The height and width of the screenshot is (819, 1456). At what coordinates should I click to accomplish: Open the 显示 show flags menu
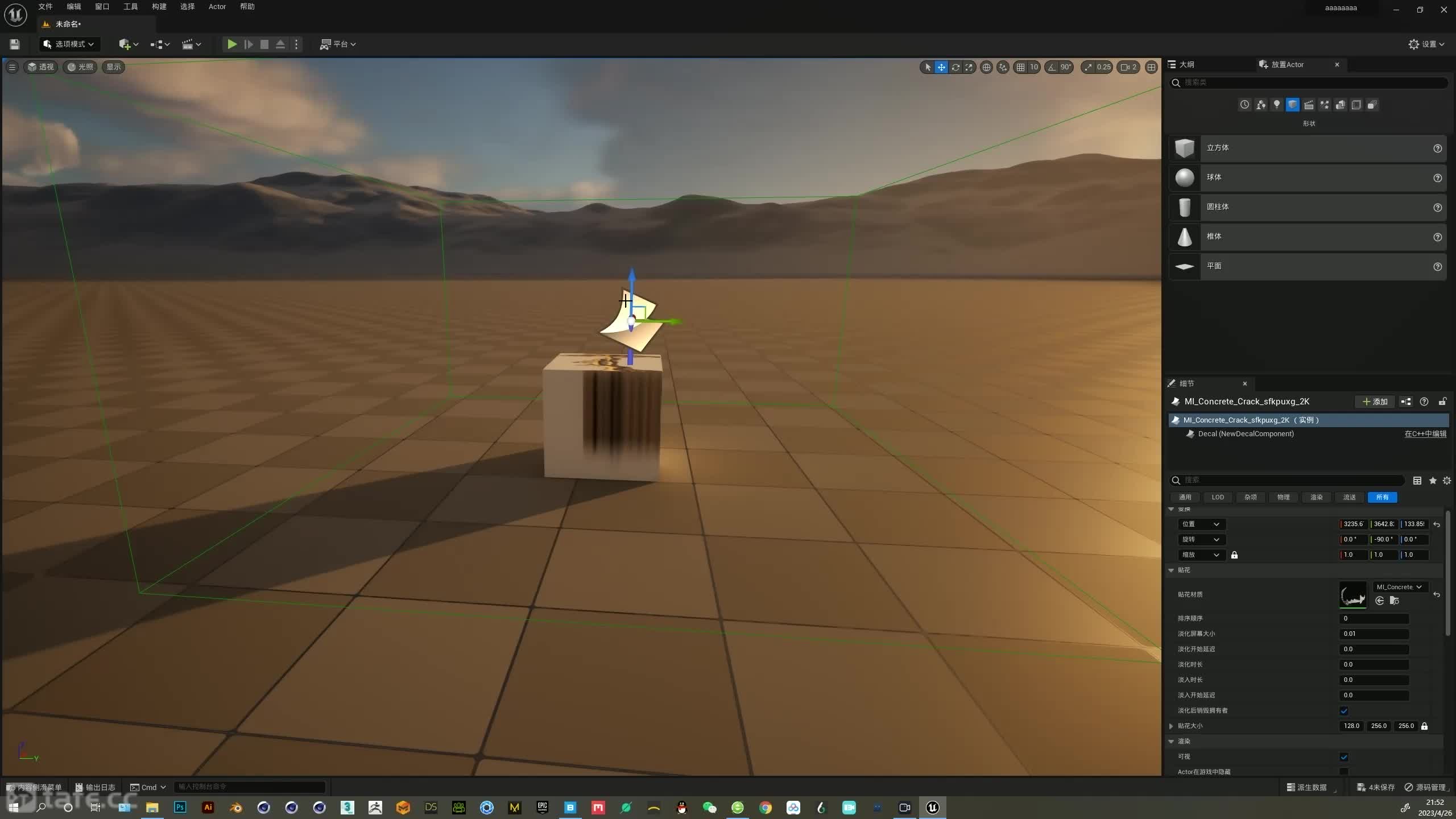pyautogui.click(x=114, y=67)
